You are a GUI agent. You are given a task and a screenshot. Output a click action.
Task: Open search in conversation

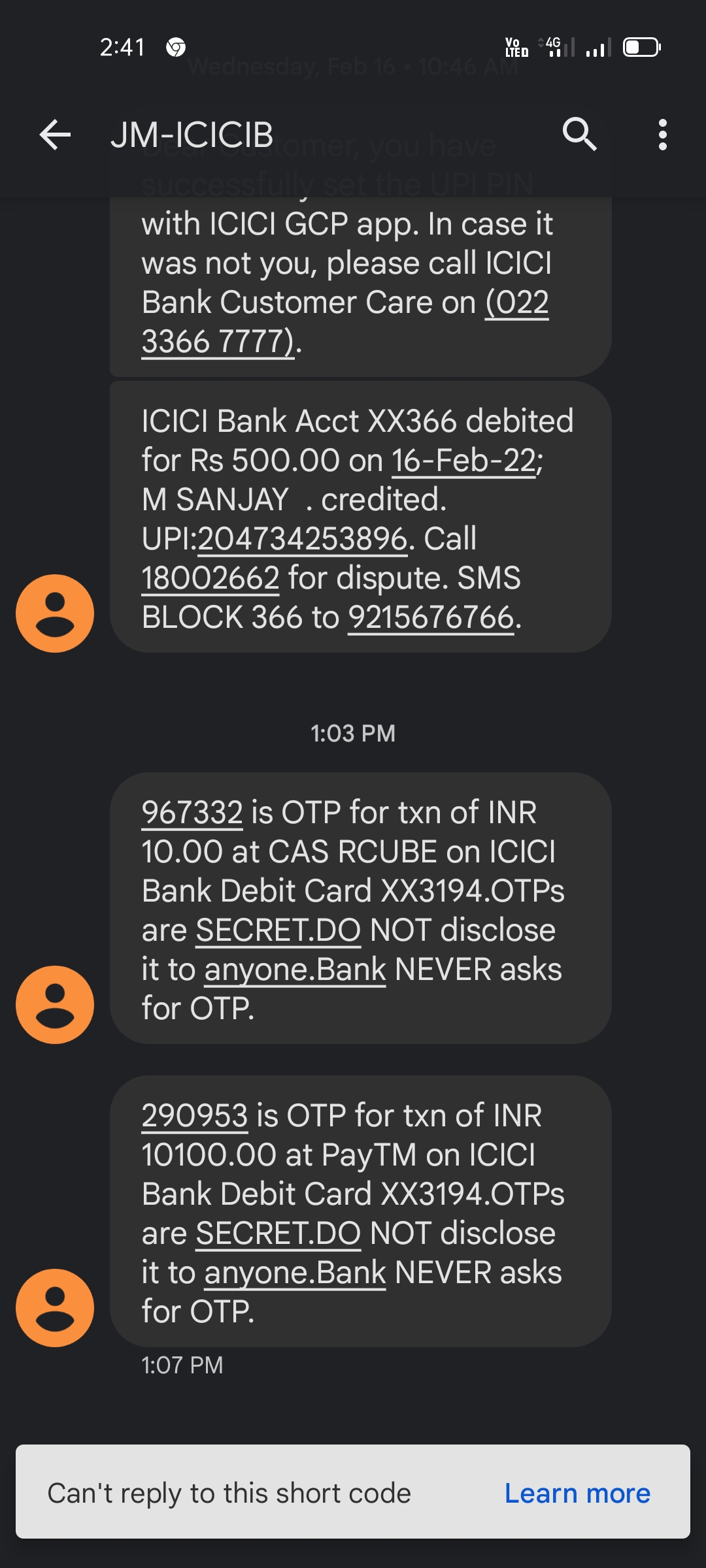tap(579, 135)
